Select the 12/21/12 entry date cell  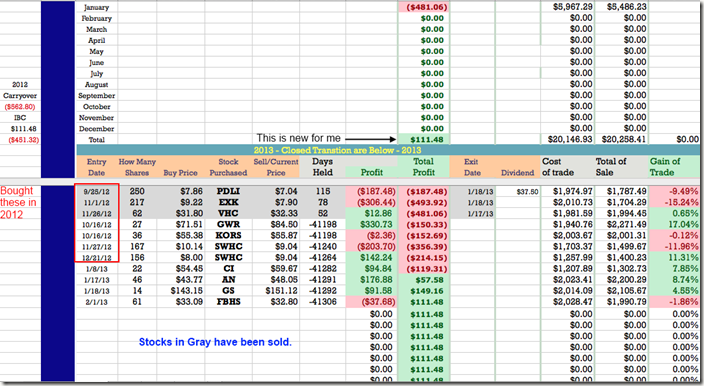tap(97, 258)
